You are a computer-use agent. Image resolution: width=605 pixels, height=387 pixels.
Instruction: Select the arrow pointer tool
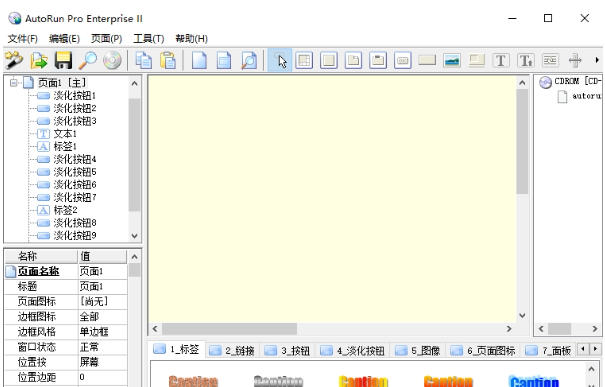tap(280, 61)
